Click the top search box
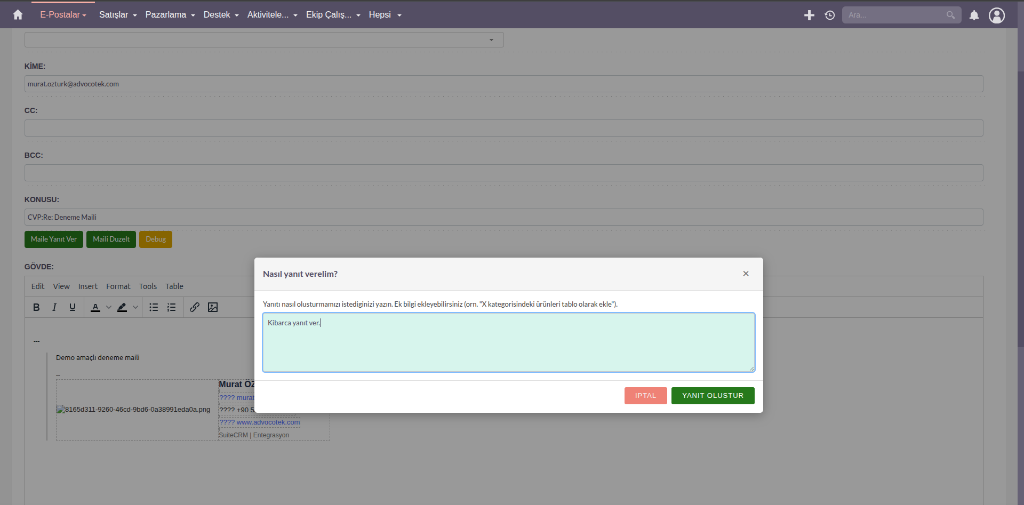This screenshot has width=1024, height=505. tap(901, 15)
